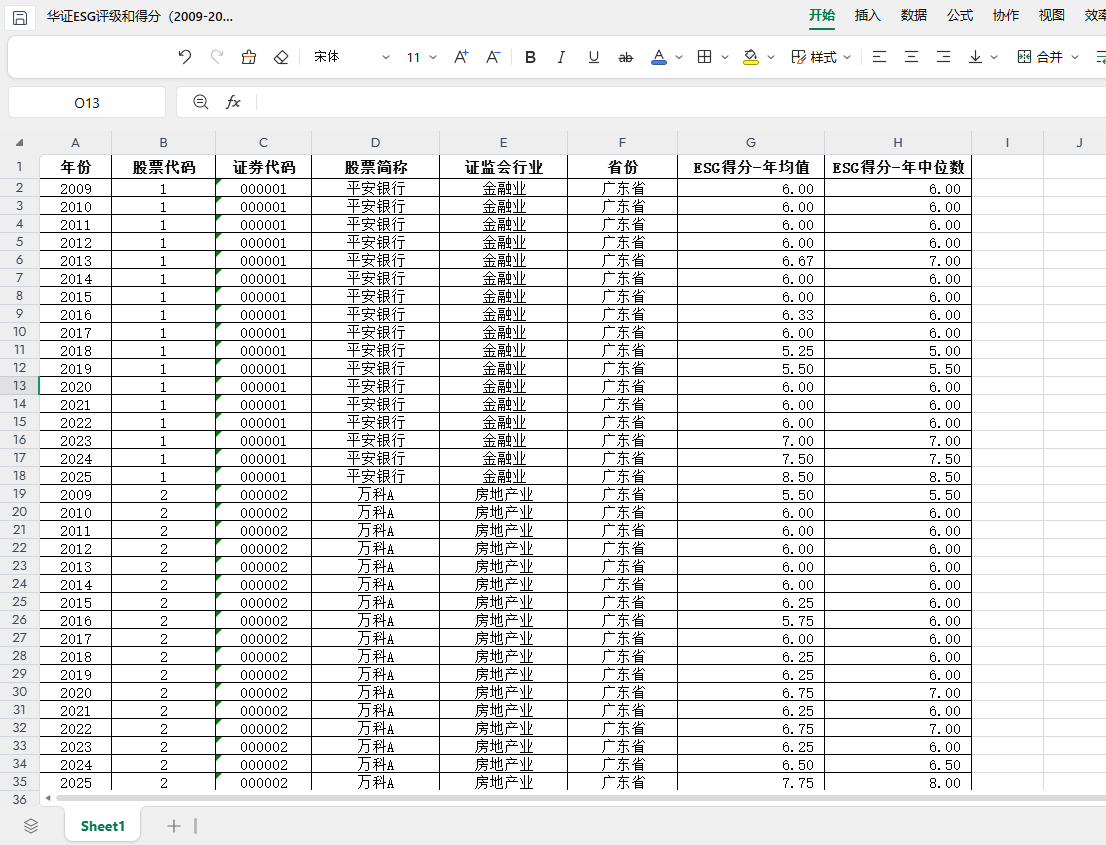Viewport: 1106px width, 845px height.
Task: Click the insert function fx icon
Action: (233, 102)
